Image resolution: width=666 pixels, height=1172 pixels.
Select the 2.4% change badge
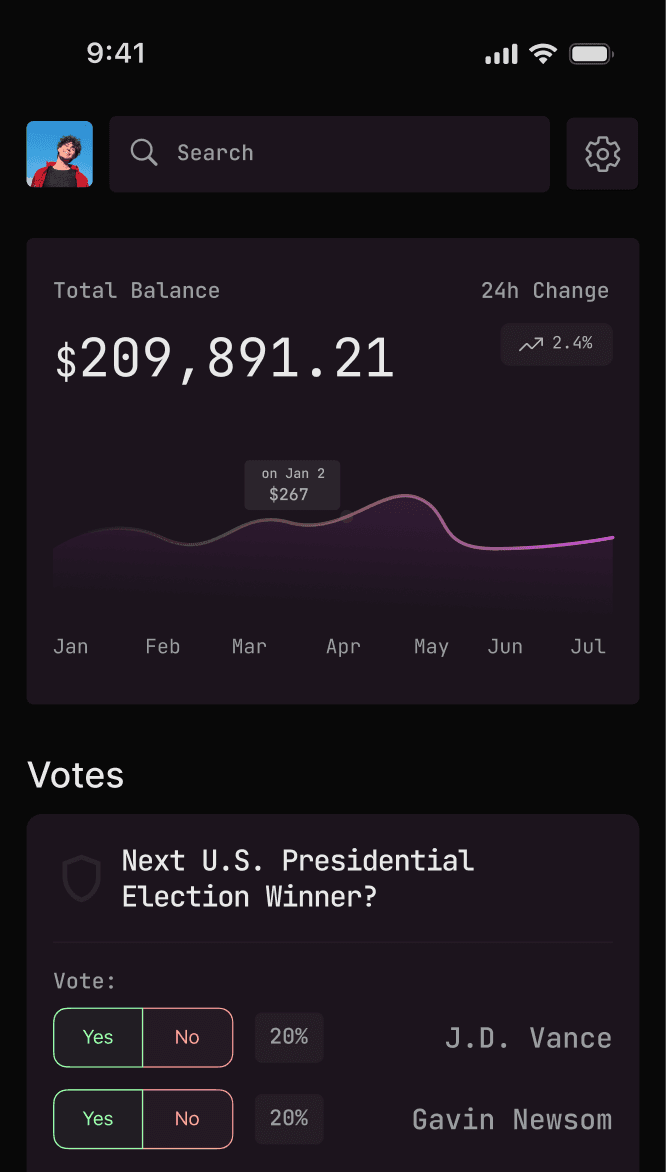pyautogui.click(x=557, y=344)
